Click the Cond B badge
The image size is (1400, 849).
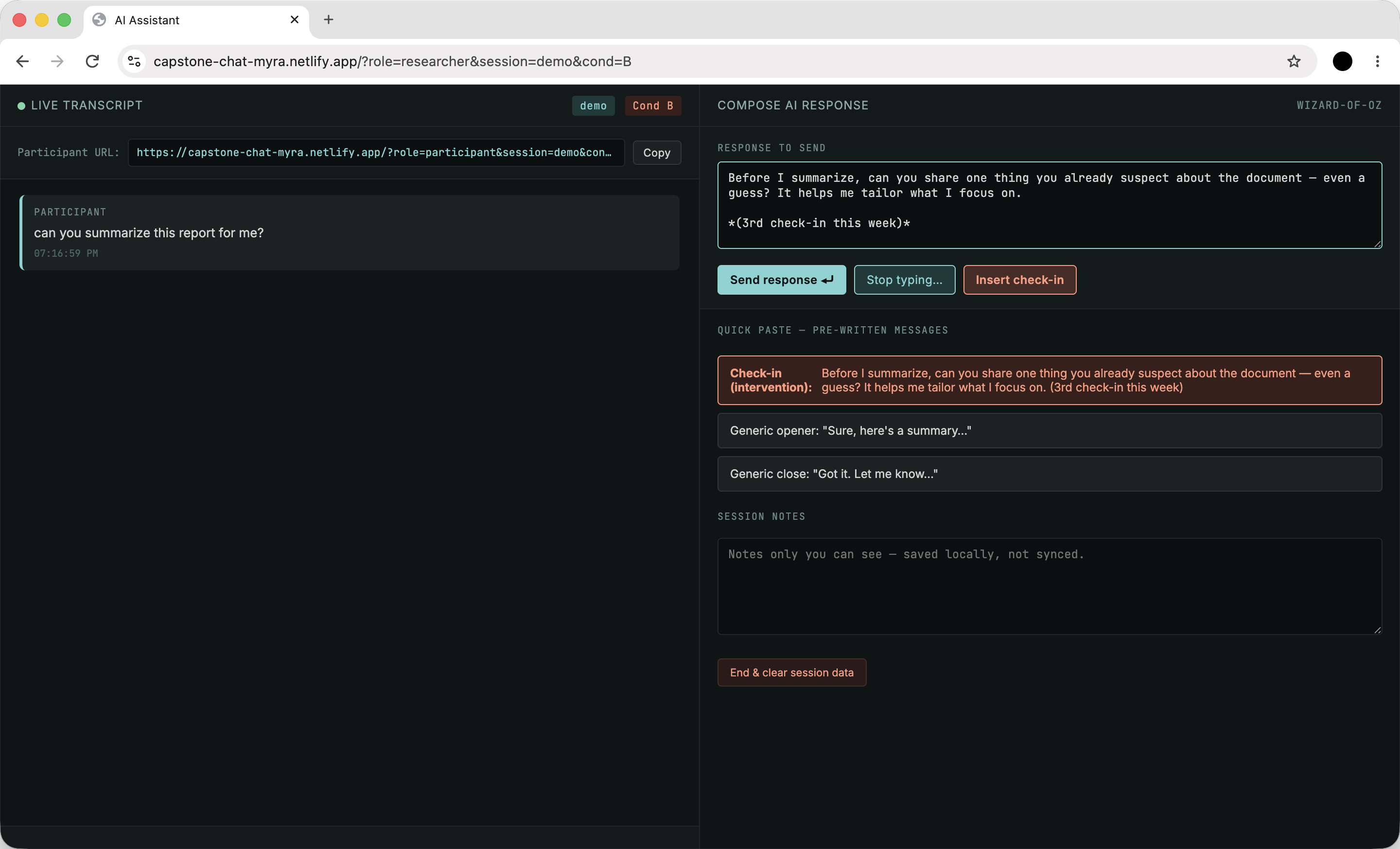click(653, 106)
